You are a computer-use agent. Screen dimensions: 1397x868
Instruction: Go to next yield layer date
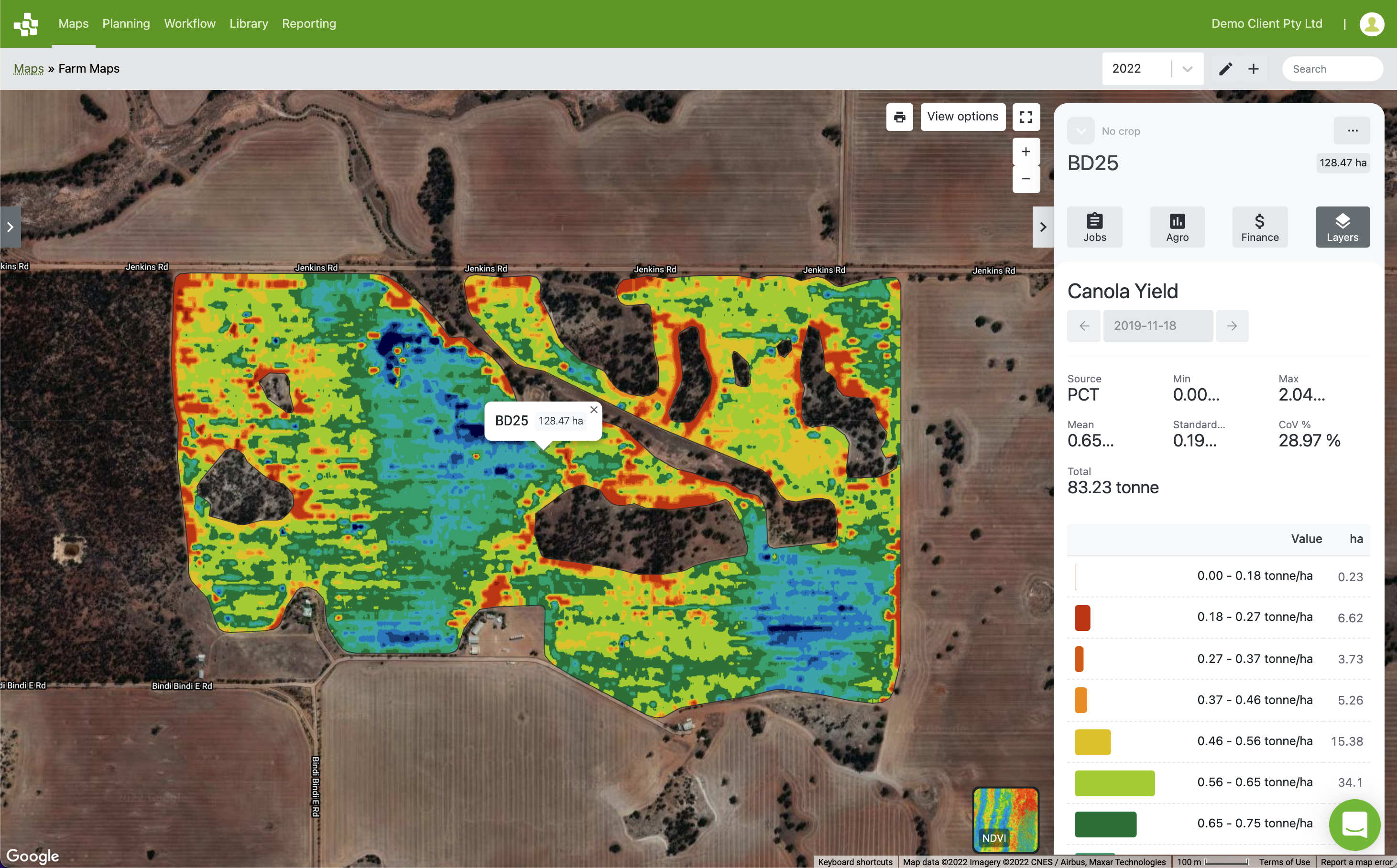click(x=1232, y=326)
